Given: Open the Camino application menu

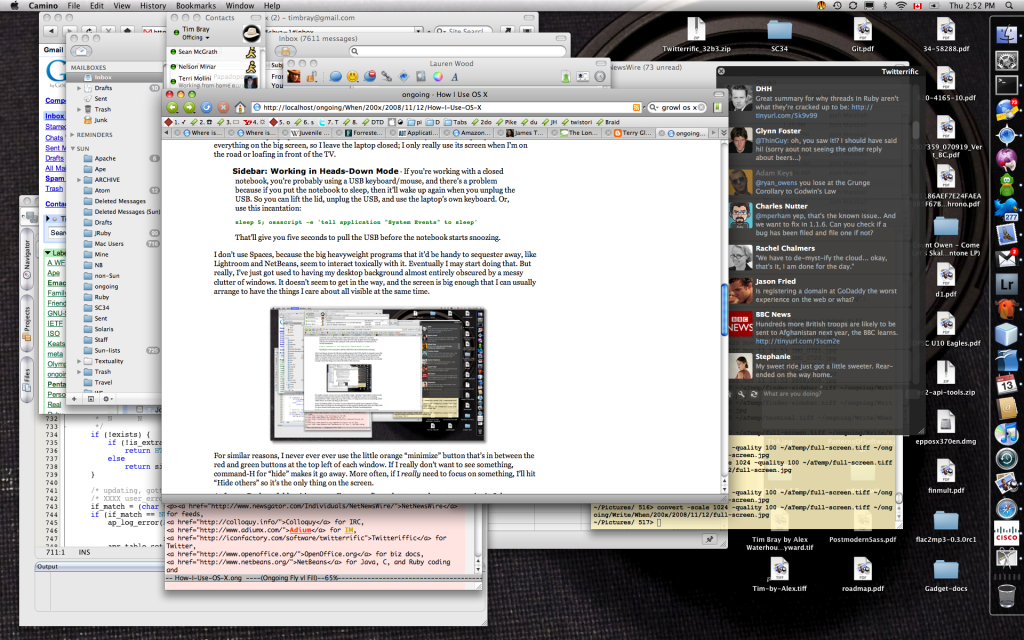Looking at the screenshot, I should click(x=43, y=5).
